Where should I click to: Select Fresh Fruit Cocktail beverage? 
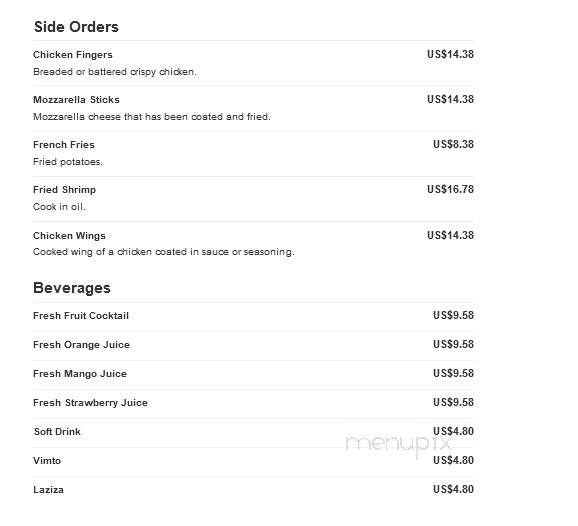(253, 317)
